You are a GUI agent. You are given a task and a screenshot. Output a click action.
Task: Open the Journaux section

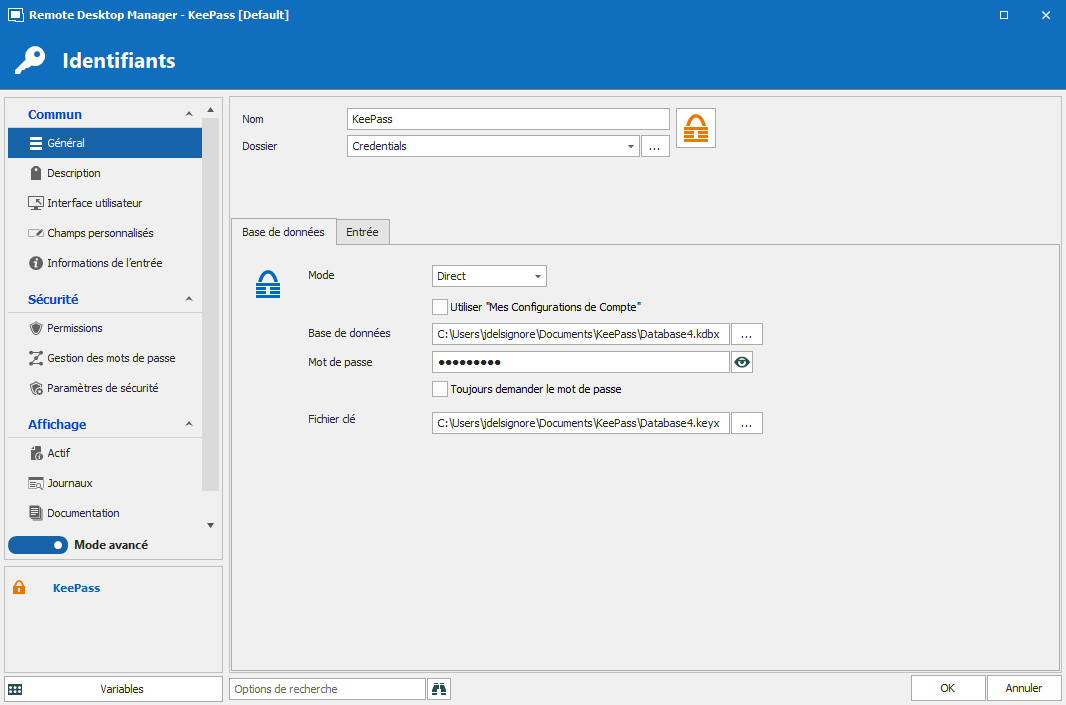click(69, 483)
